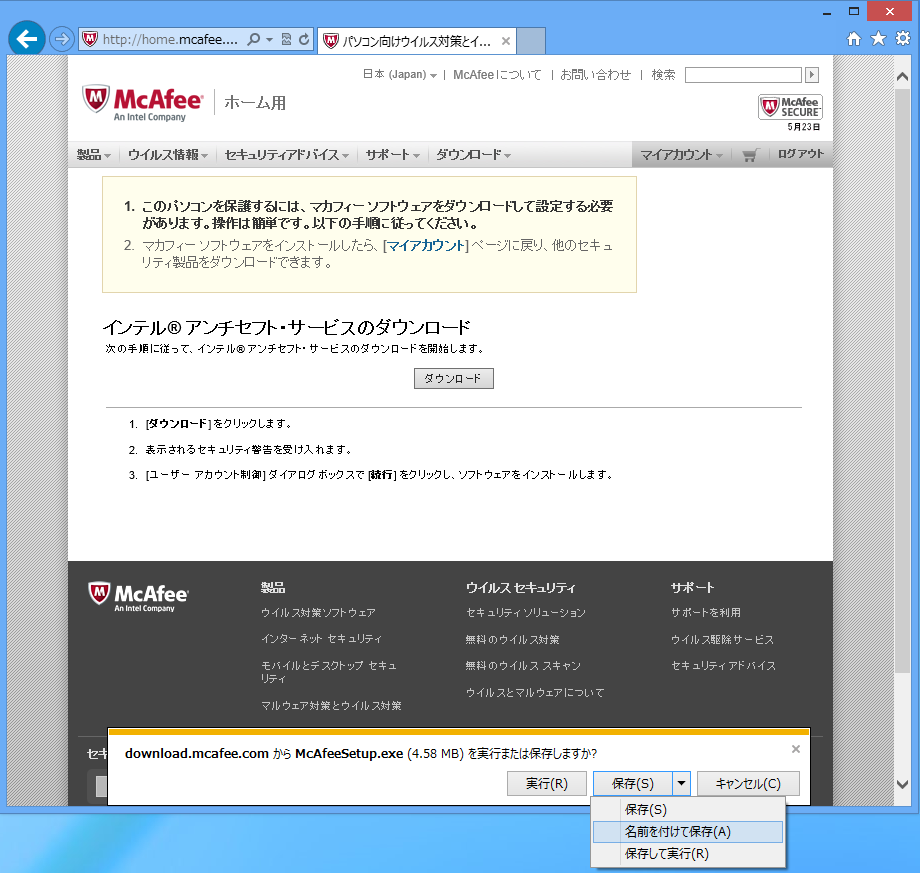Open browser Home icon
This screenshot has width=920, height=873.
[x=854, y=39]
